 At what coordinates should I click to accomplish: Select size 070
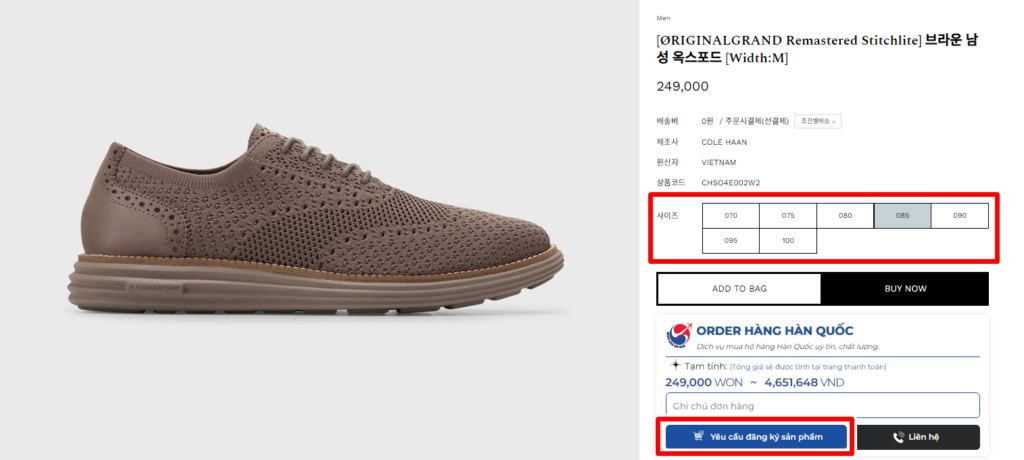(730, 215)
